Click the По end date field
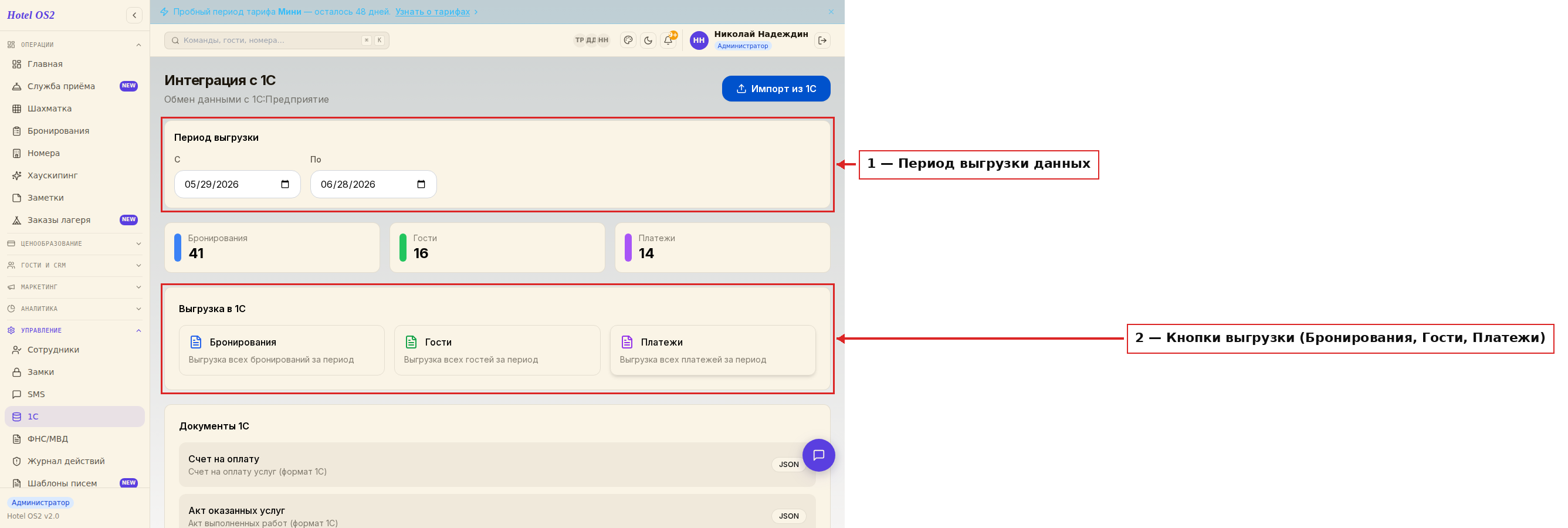 point(373,184)
